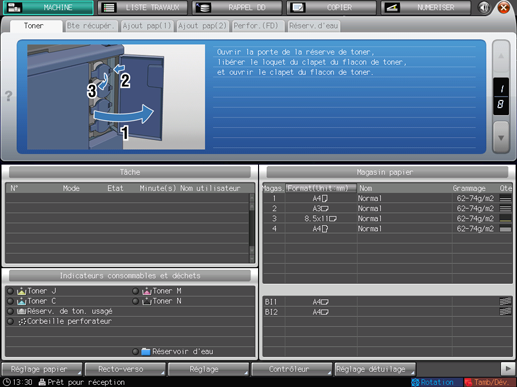
Task: Click Toner C status indicator light
Action: [x=10, y=301]
